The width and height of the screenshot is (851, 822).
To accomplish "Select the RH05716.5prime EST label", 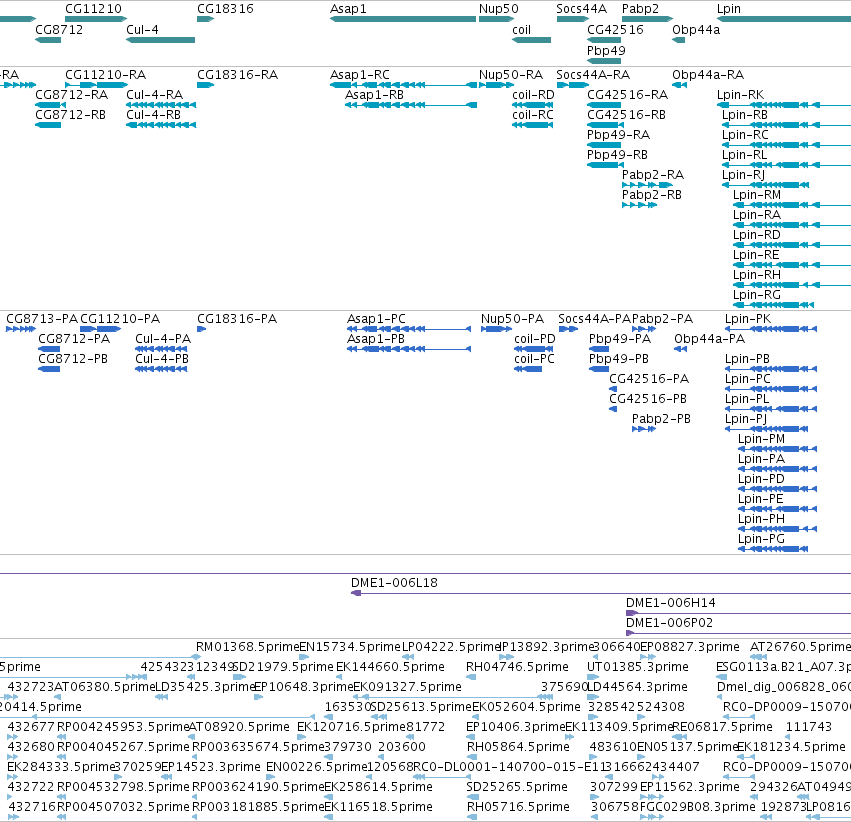I will coord(518,807).
